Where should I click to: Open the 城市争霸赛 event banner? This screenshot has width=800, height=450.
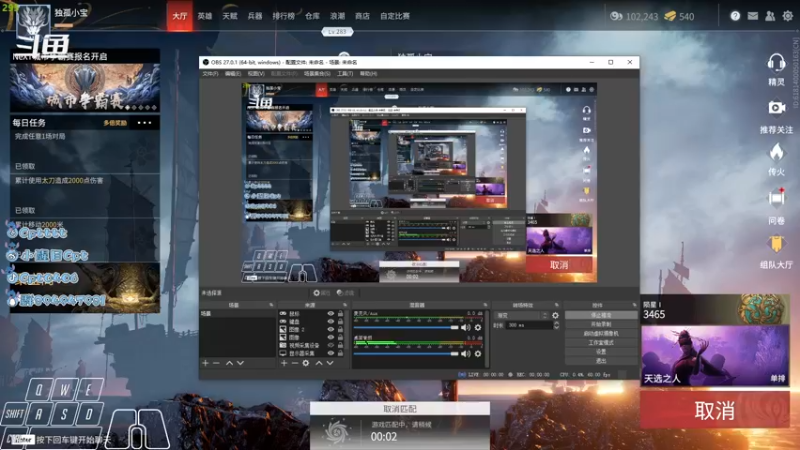click(85, 87)
